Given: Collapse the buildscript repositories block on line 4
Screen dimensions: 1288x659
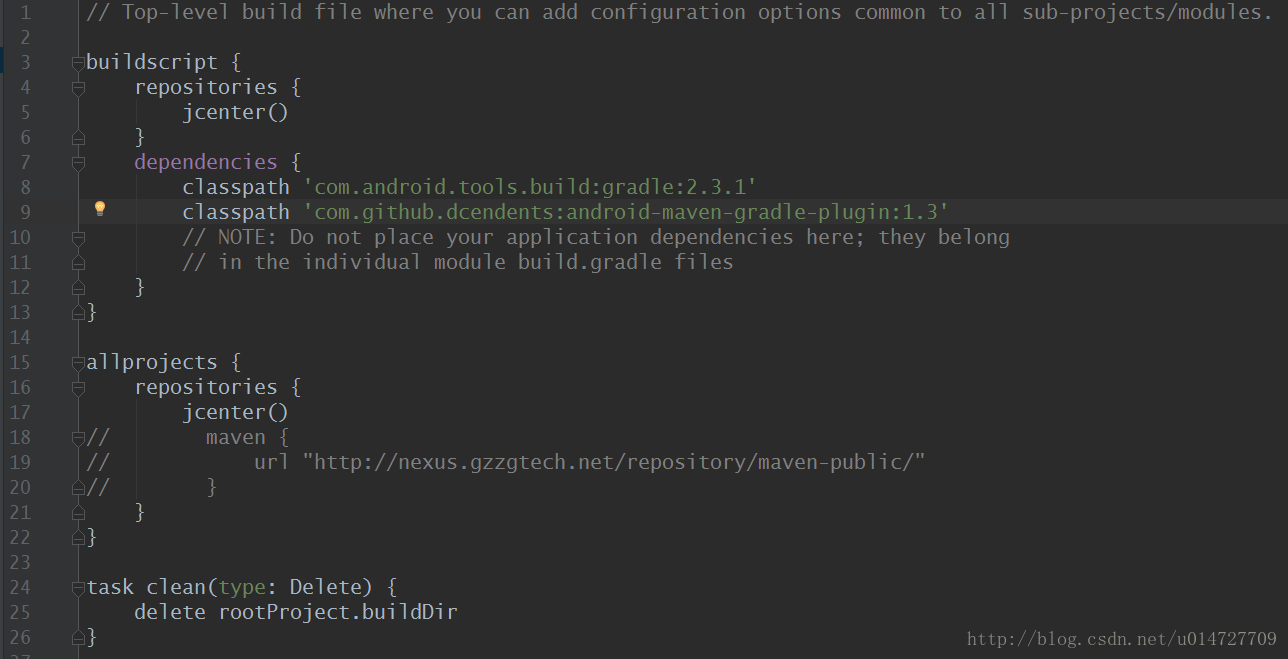Looking at the screenshot, I should [x=78, y=88].
